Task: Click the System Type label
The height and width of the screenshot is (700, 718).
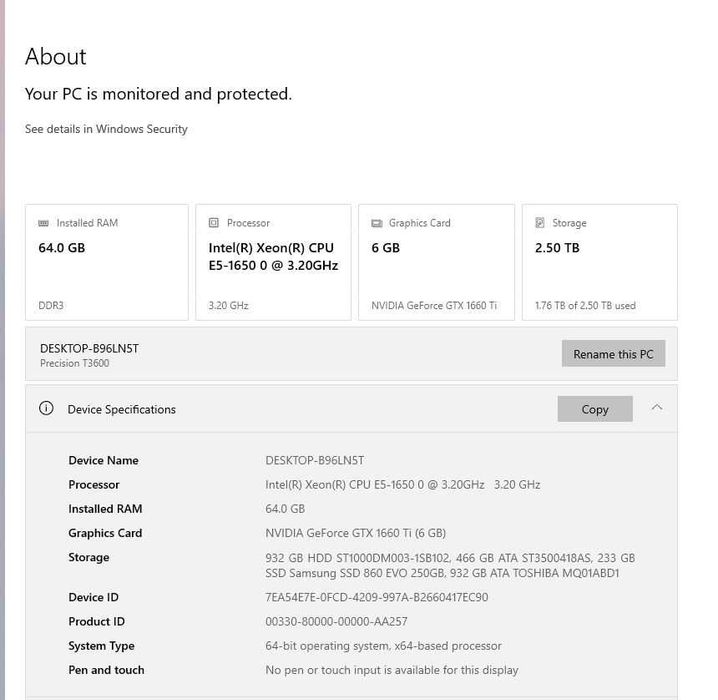Action: (102, 646)
